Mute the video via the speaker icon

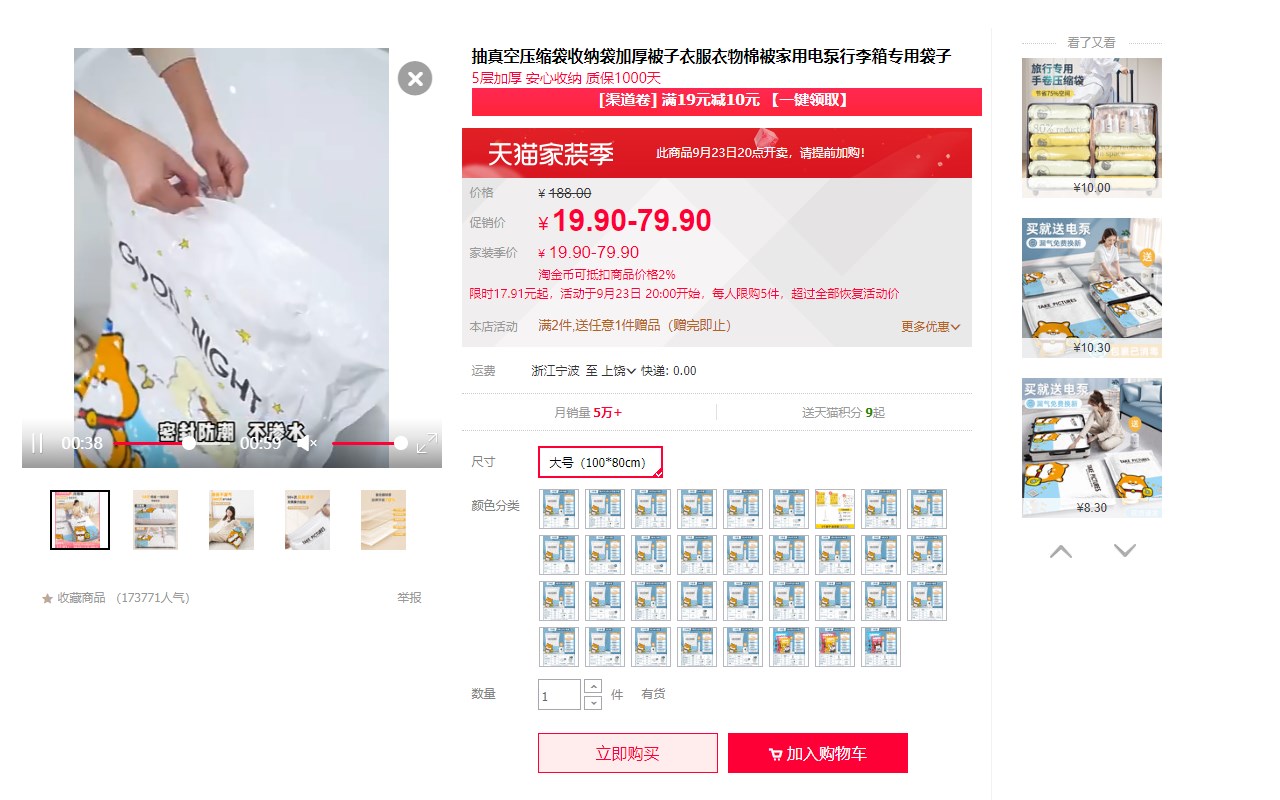click(x=306, y=443)
